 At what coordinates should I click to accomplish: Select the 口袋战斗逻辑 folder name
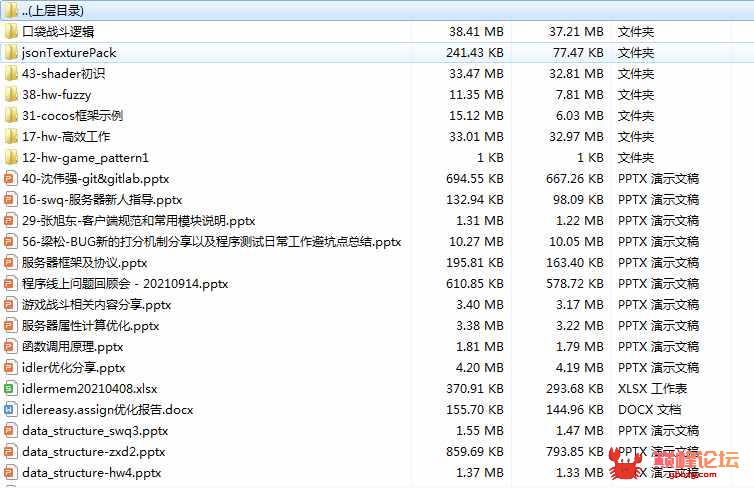point(58,32)
